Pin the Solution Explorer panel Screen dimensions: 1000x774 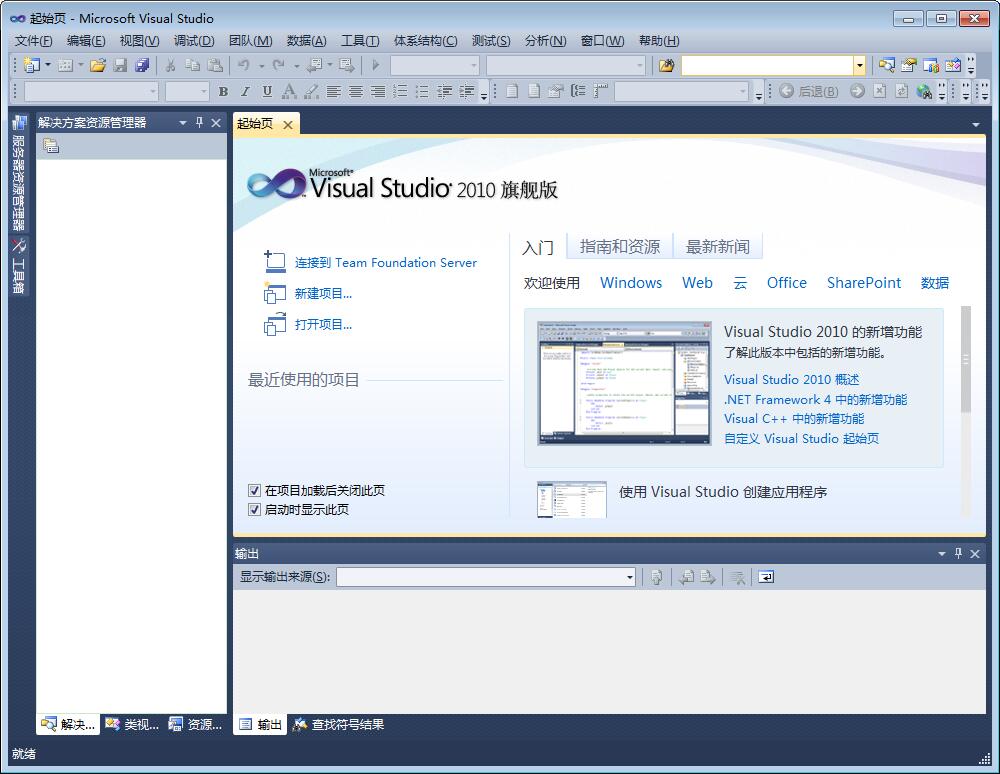click(x=200, y=122)
